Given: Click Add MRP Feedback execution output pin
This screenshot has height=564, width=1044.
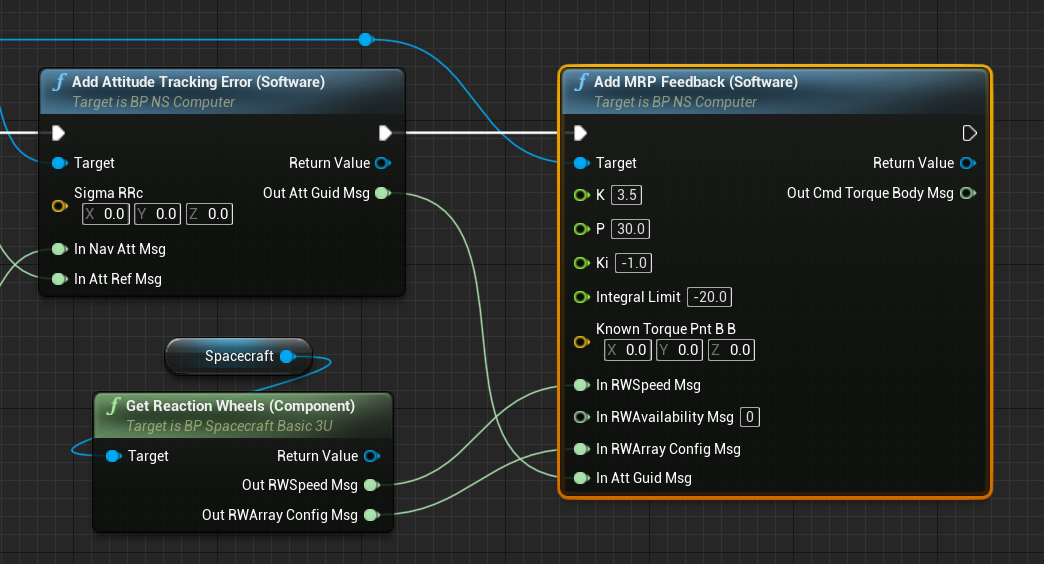Looking at the screenshot, I should (x=968, y=133).
